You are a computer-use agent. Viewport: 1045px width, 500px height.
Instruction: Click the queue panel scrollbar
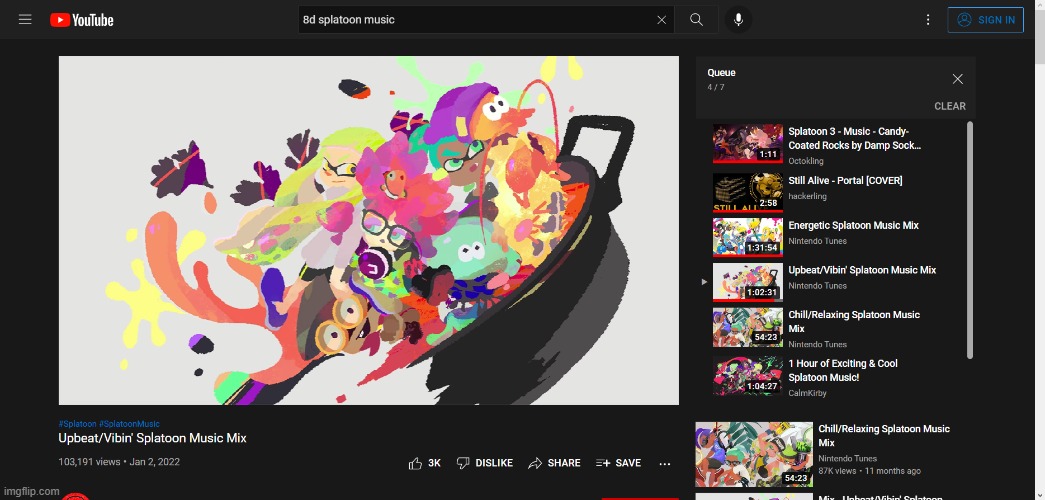point(970,240)
